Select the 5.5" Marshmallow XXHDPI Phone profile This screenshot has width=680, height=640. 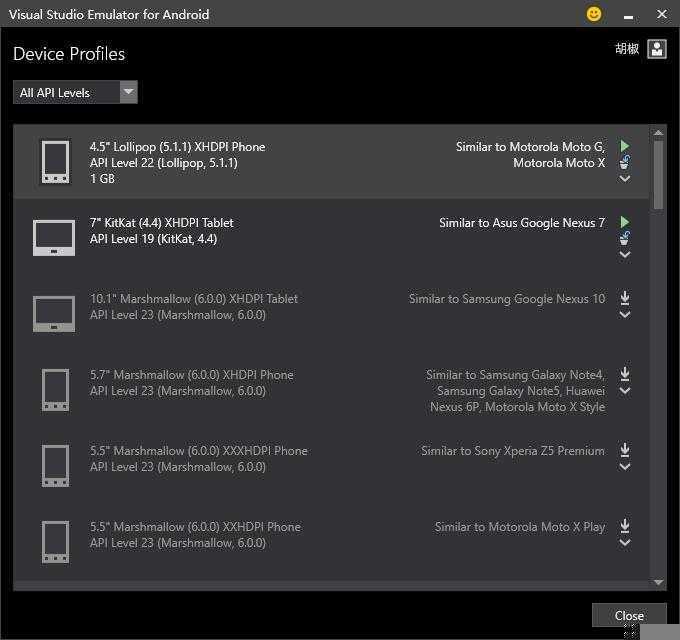[195, 527]
